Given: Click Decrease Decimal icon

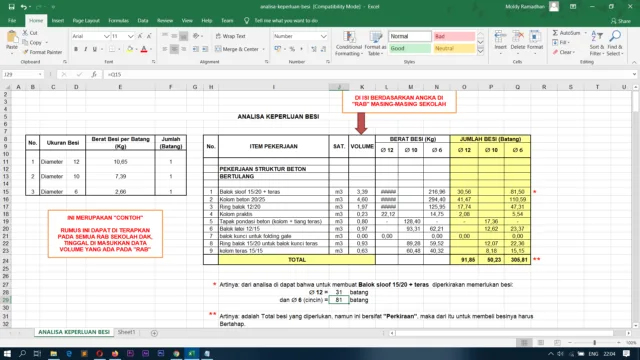Looking at the screenshot, I should tap(323, 49).
